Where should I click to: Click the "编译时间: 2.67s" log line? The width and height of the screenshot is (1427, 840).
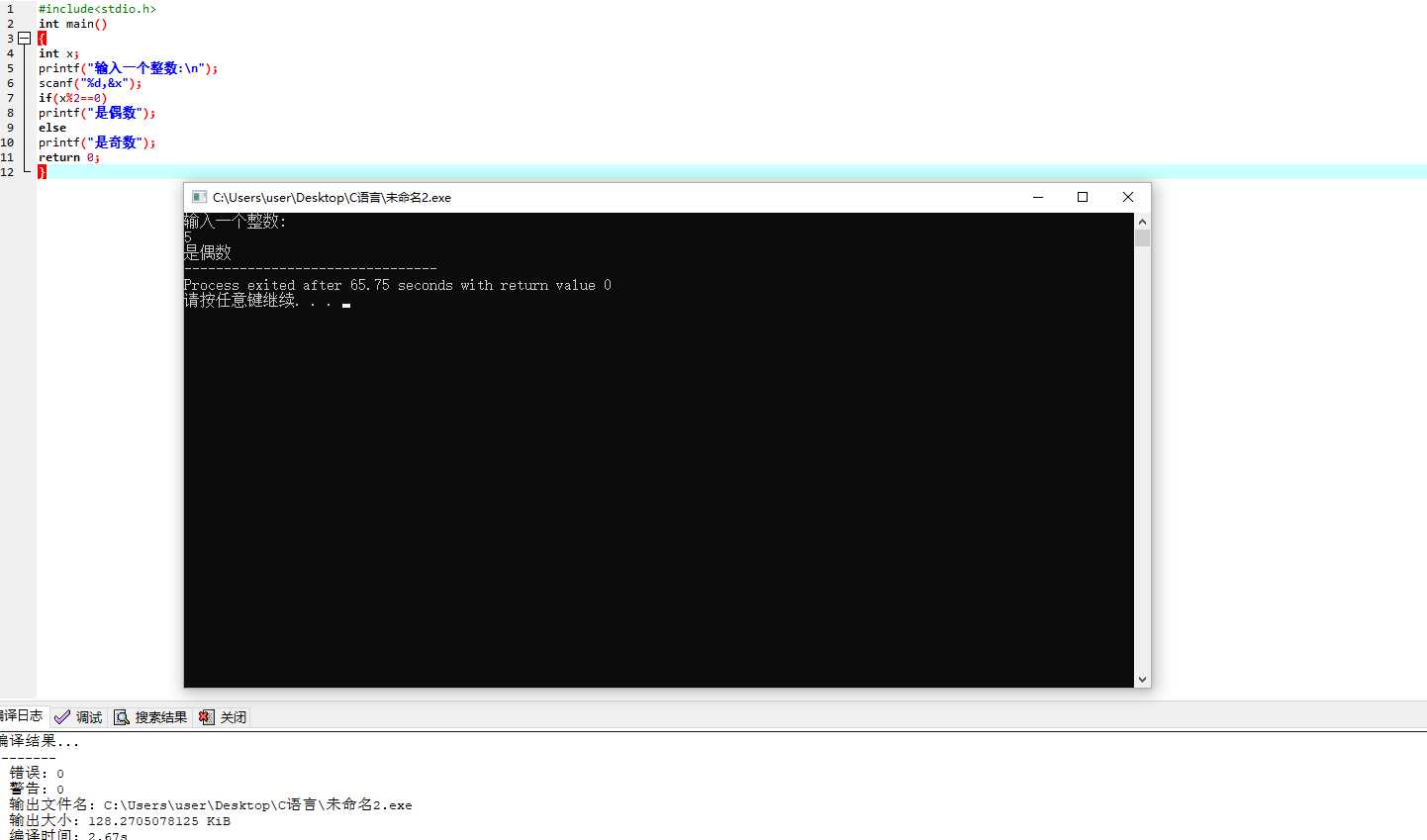point(68,834)
